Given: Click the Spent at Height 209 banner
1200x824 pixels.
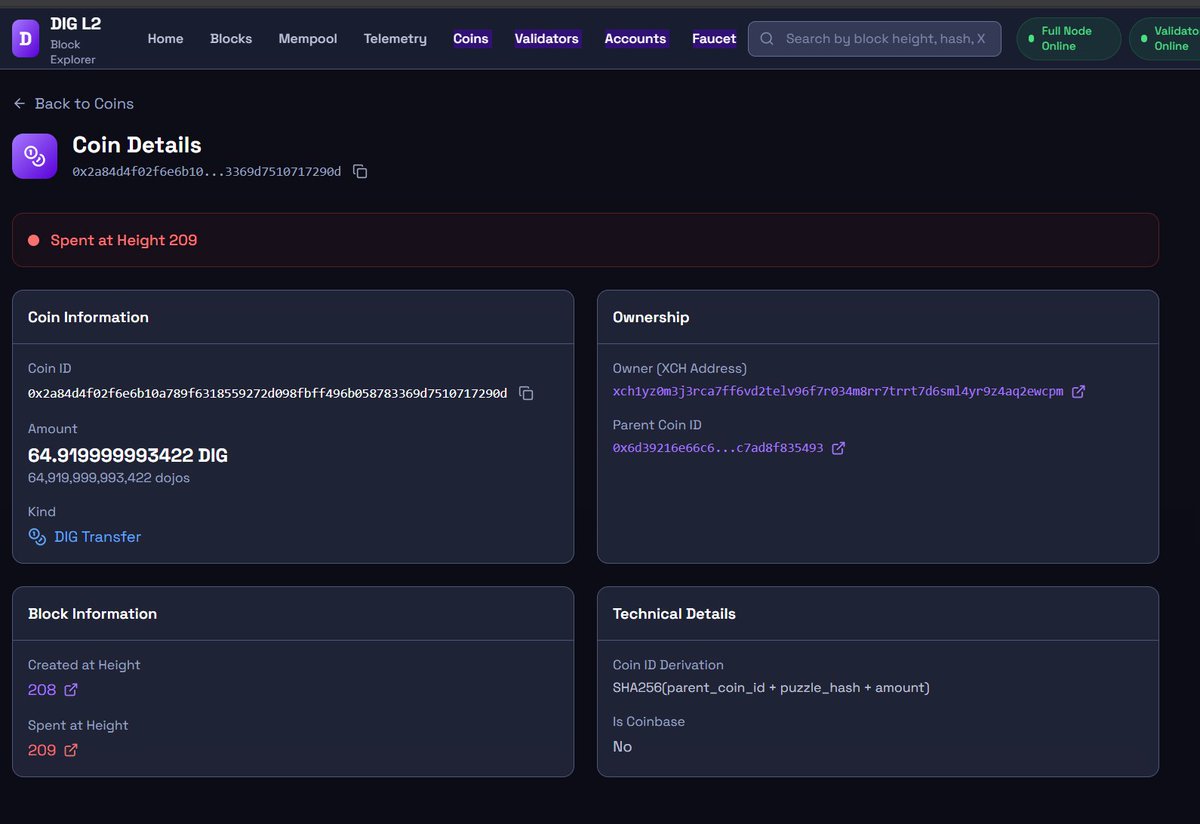Looking at the screenshot, I should [x=585, y=240].
